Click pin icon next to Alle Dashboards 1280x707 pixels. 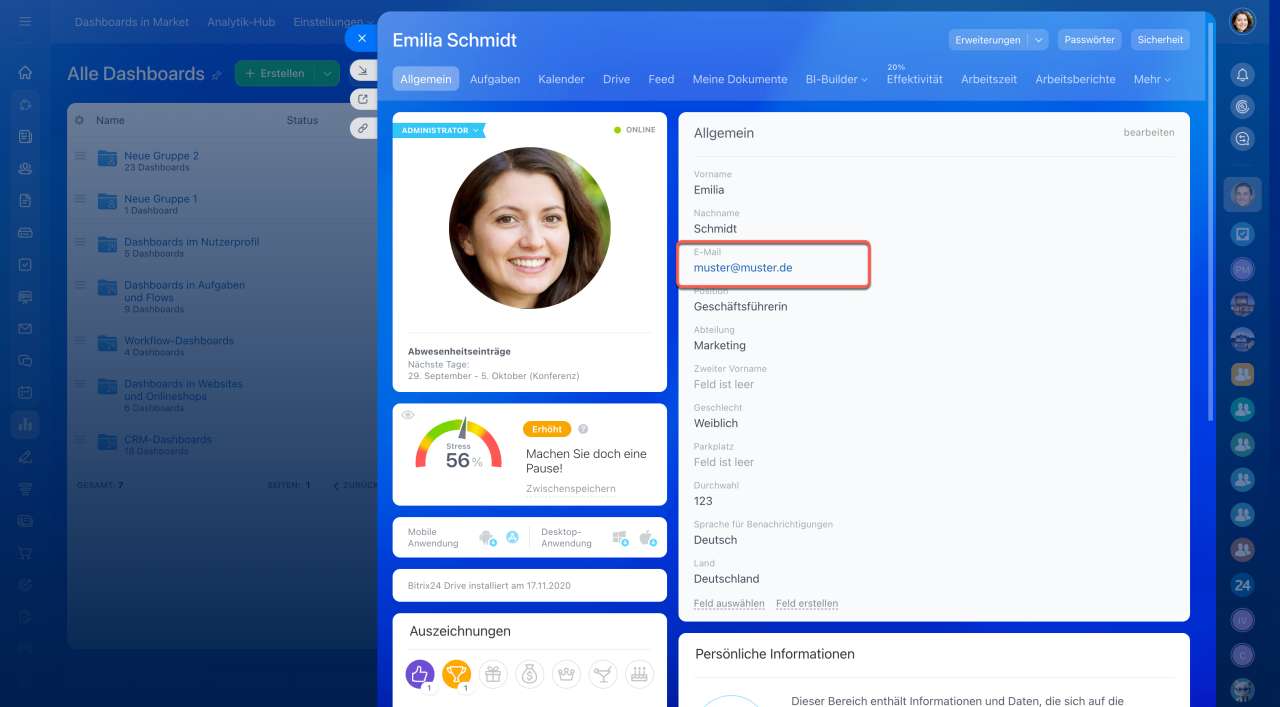coord(216,75)
